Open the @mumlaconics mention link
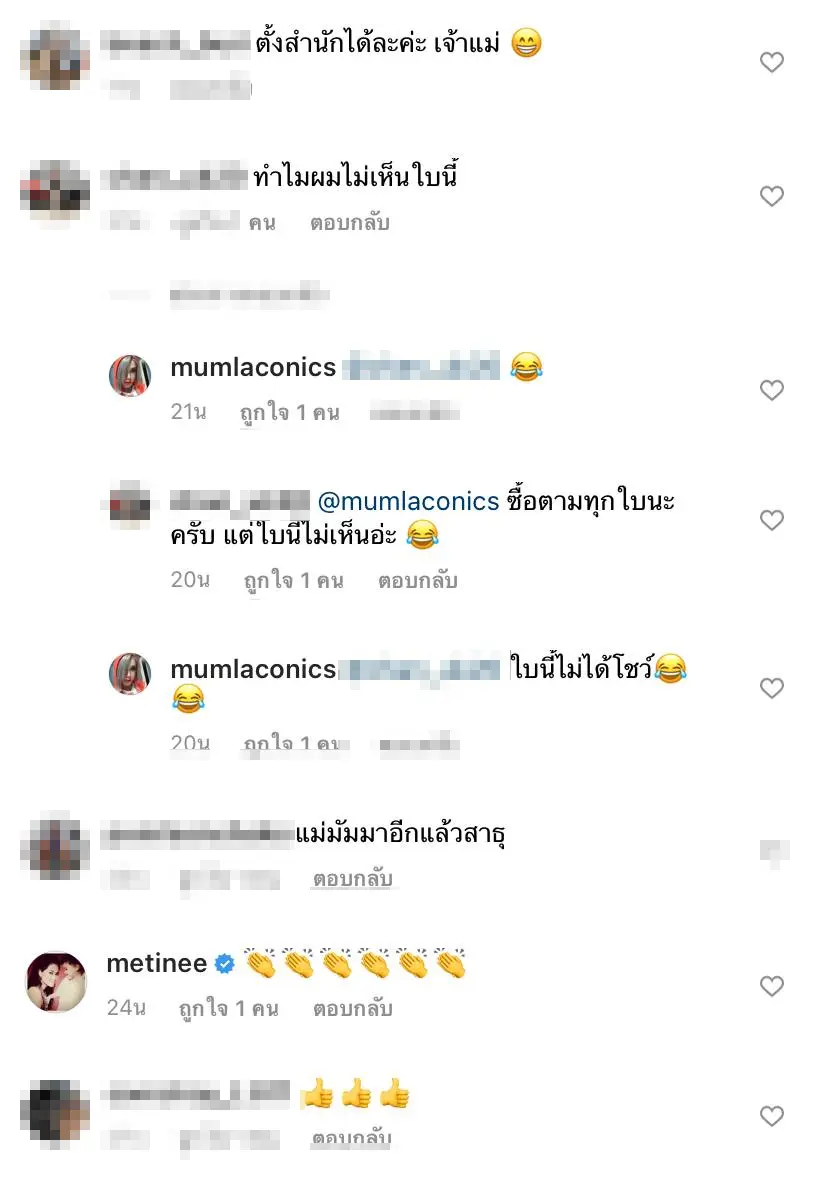 [407, 501]
